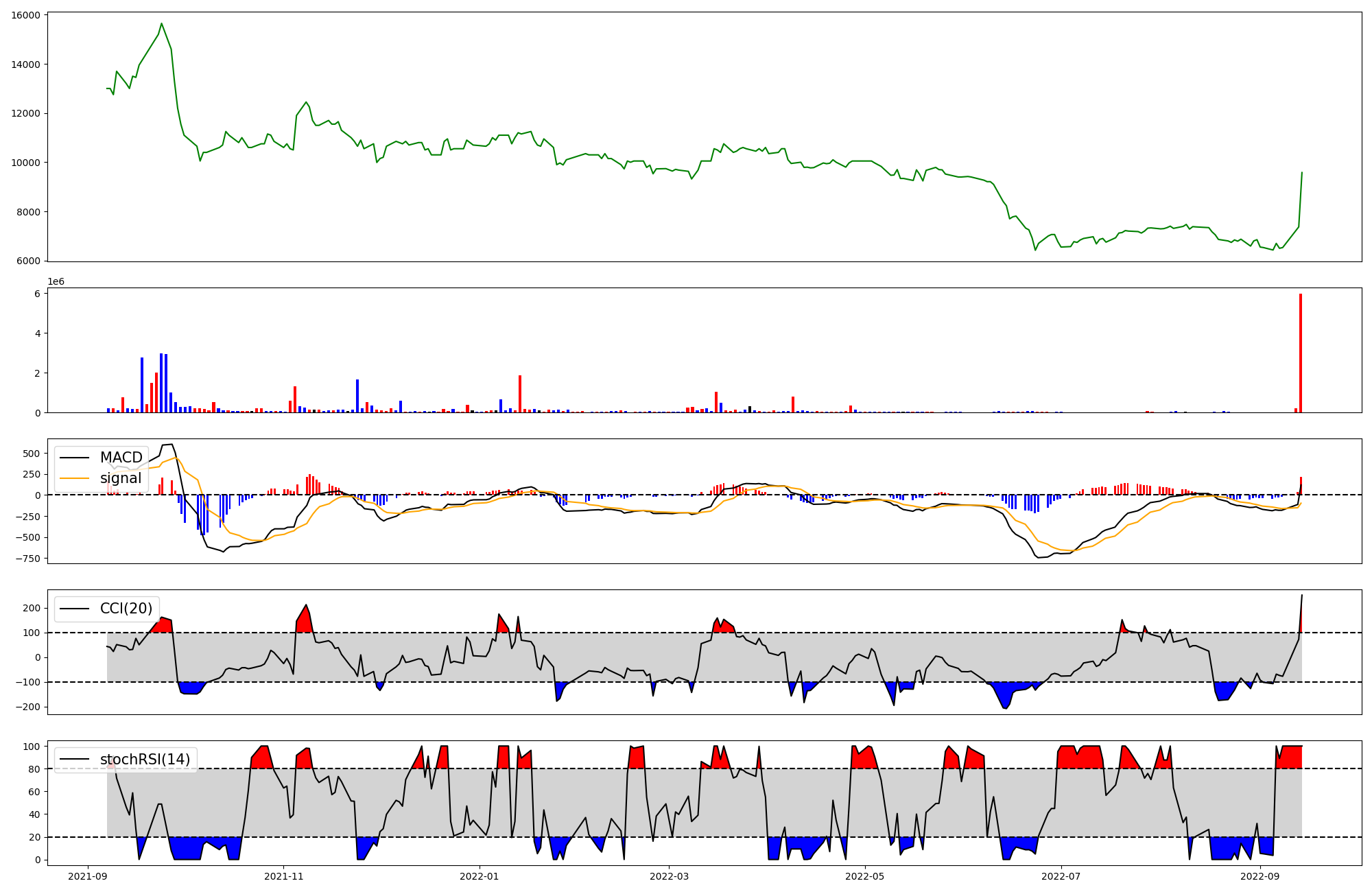Click the tallest red volume bar
This screenshot has width=1372, height=892.
(x=1300, y=353)
